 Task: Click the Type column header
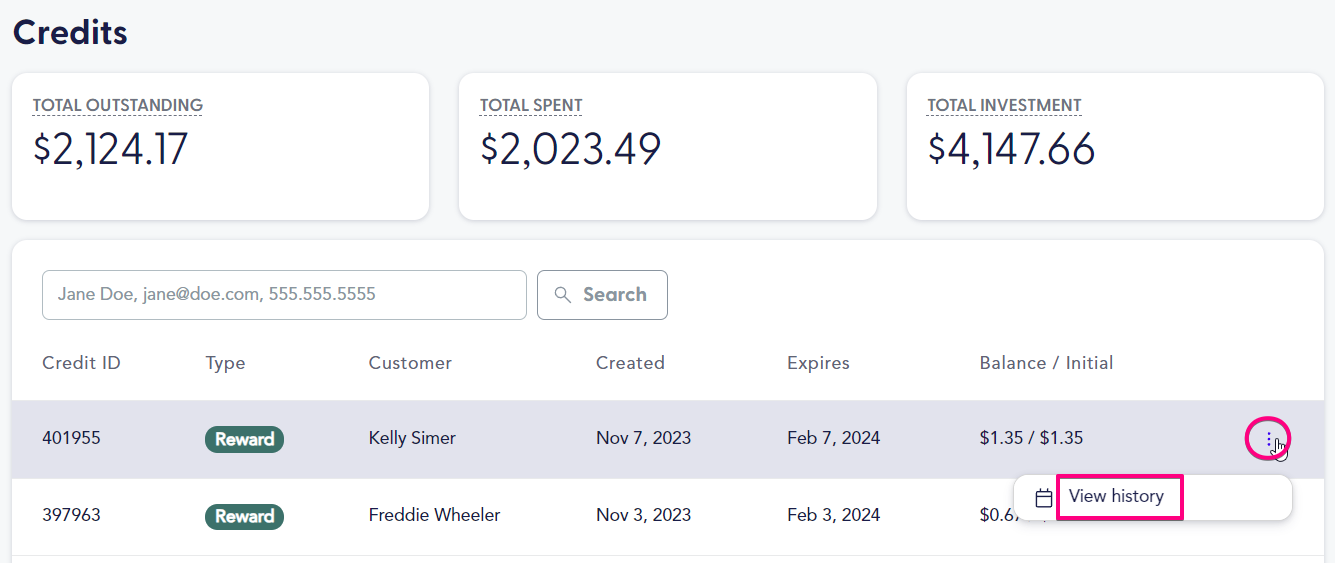click(x=225, y=363)
